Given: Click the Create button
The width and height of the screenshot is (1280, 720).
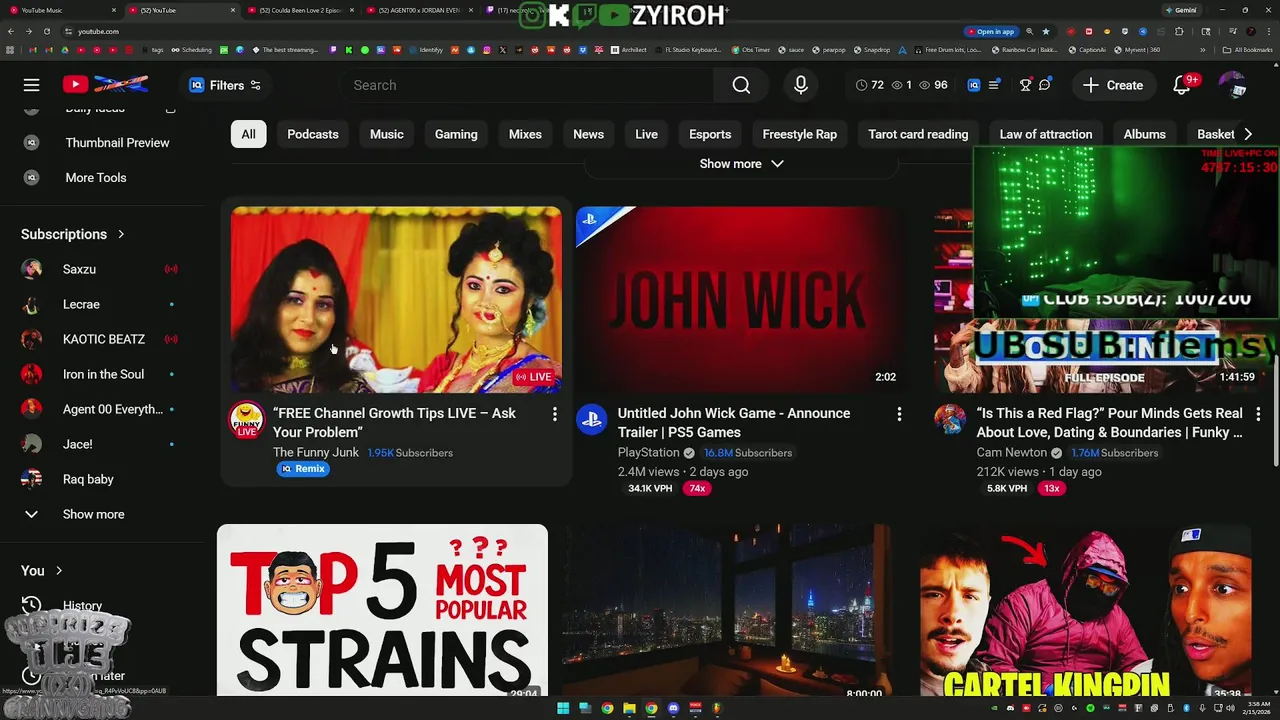Looking at the screenshot, I should [x=1113, y=85].
